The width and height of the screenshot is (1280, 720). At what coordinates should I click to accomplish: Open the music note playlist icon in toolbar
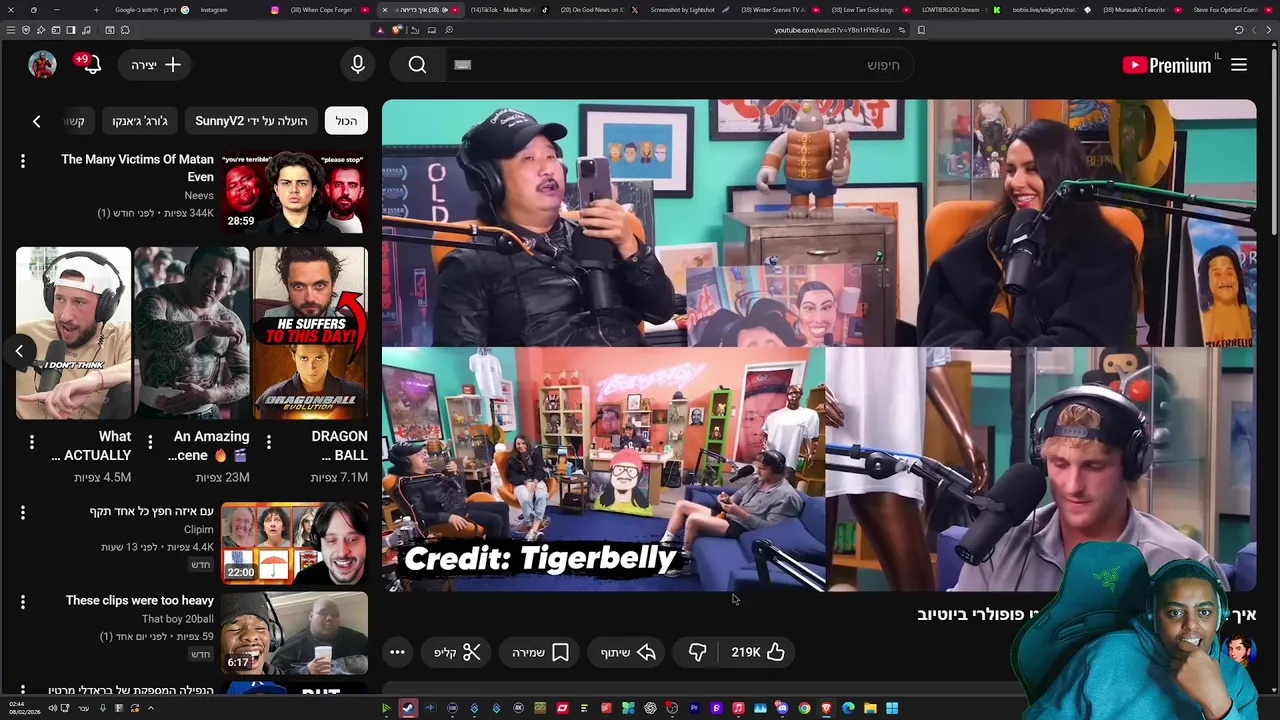[x=86, y=30]
